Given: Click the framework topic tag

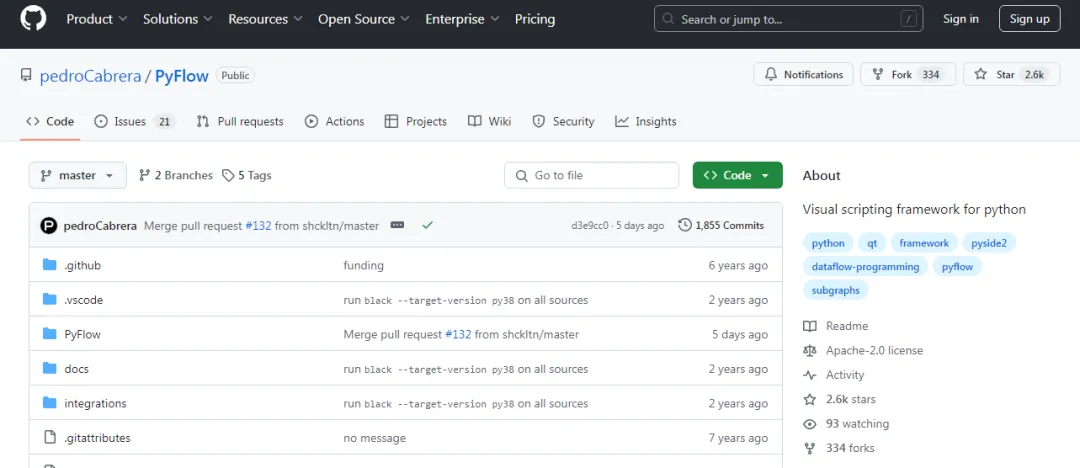Looking at the screenshot, I should (924, 243).
